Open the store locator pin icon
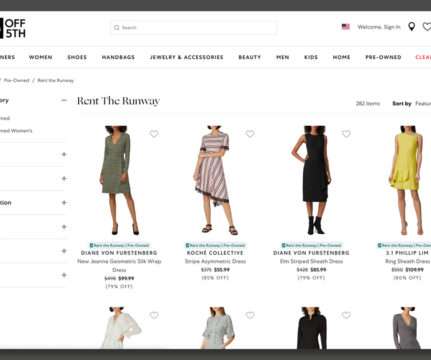The image size is (431, 360). click(412, 27)
